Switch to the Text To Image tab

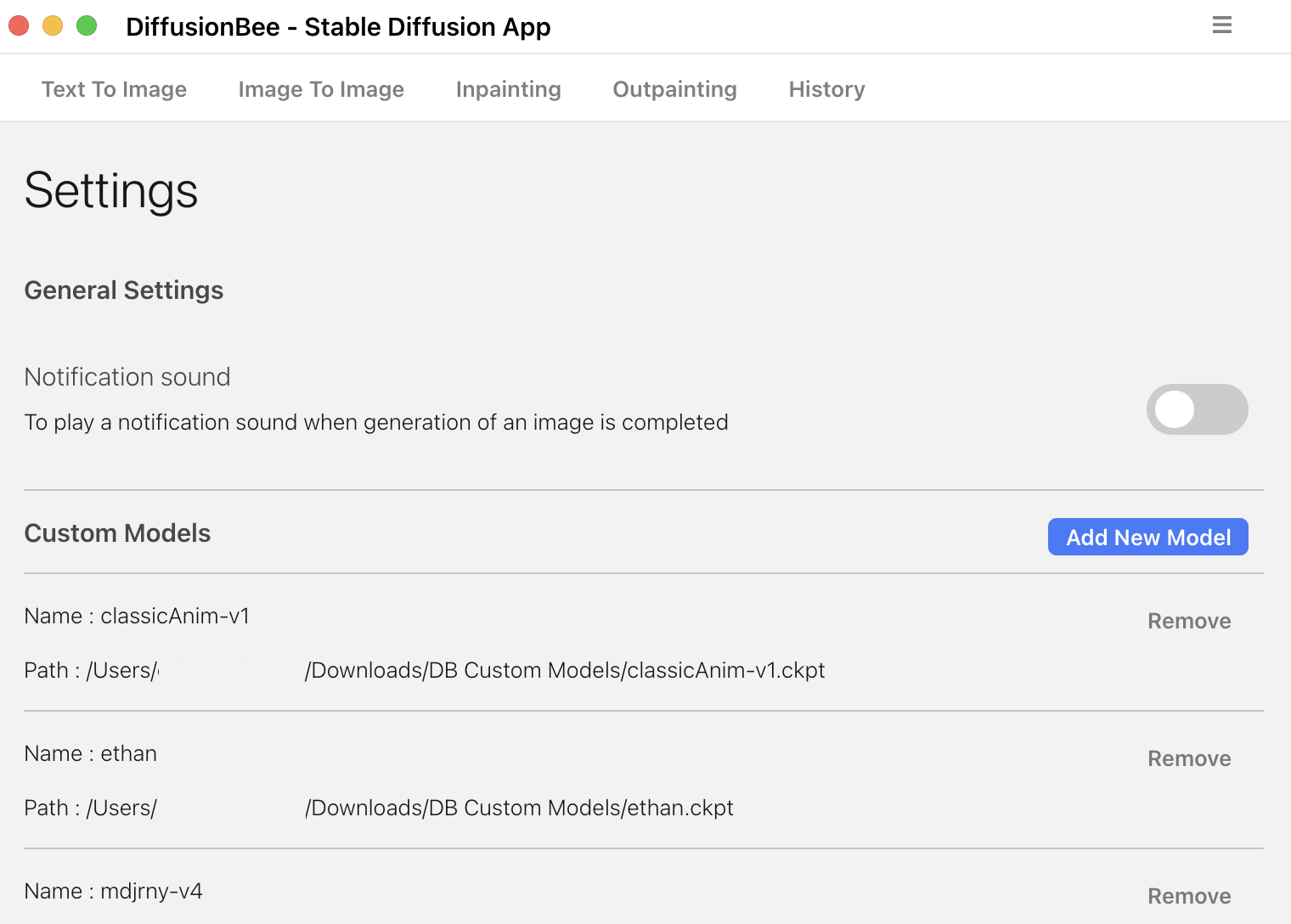[114, 89]
